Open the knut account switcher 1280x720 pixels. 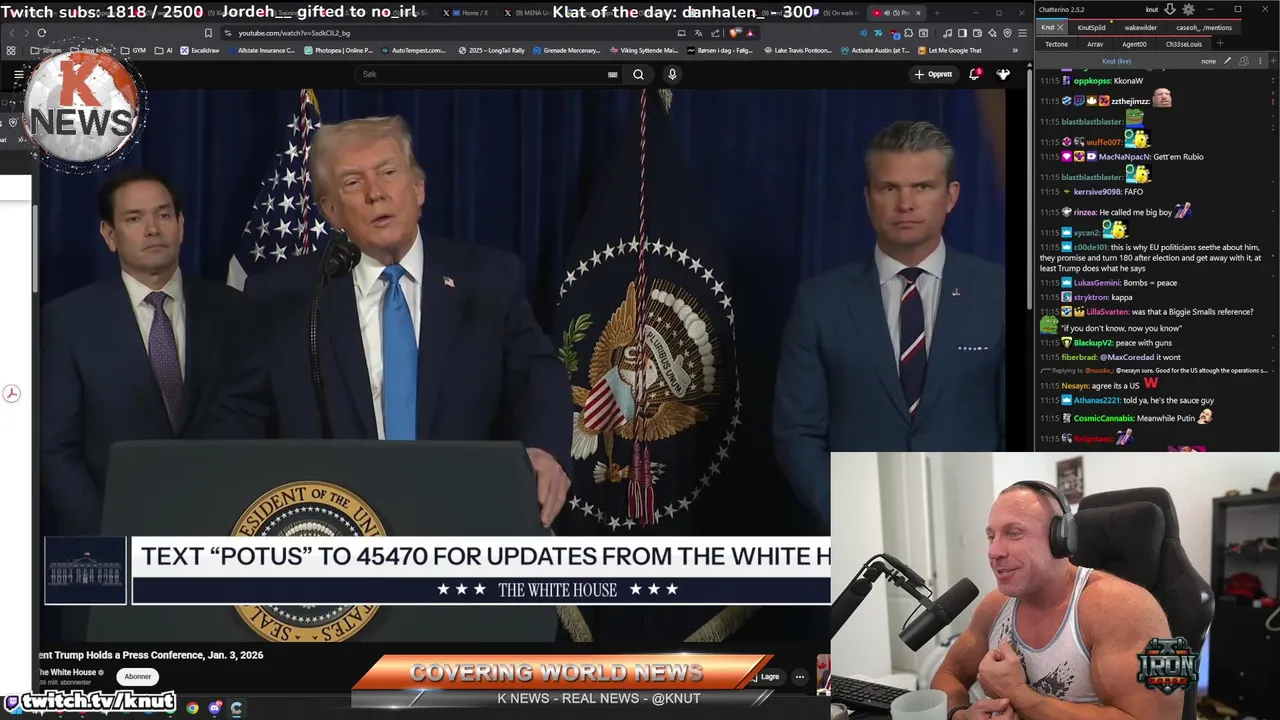tap(1152, 10)
